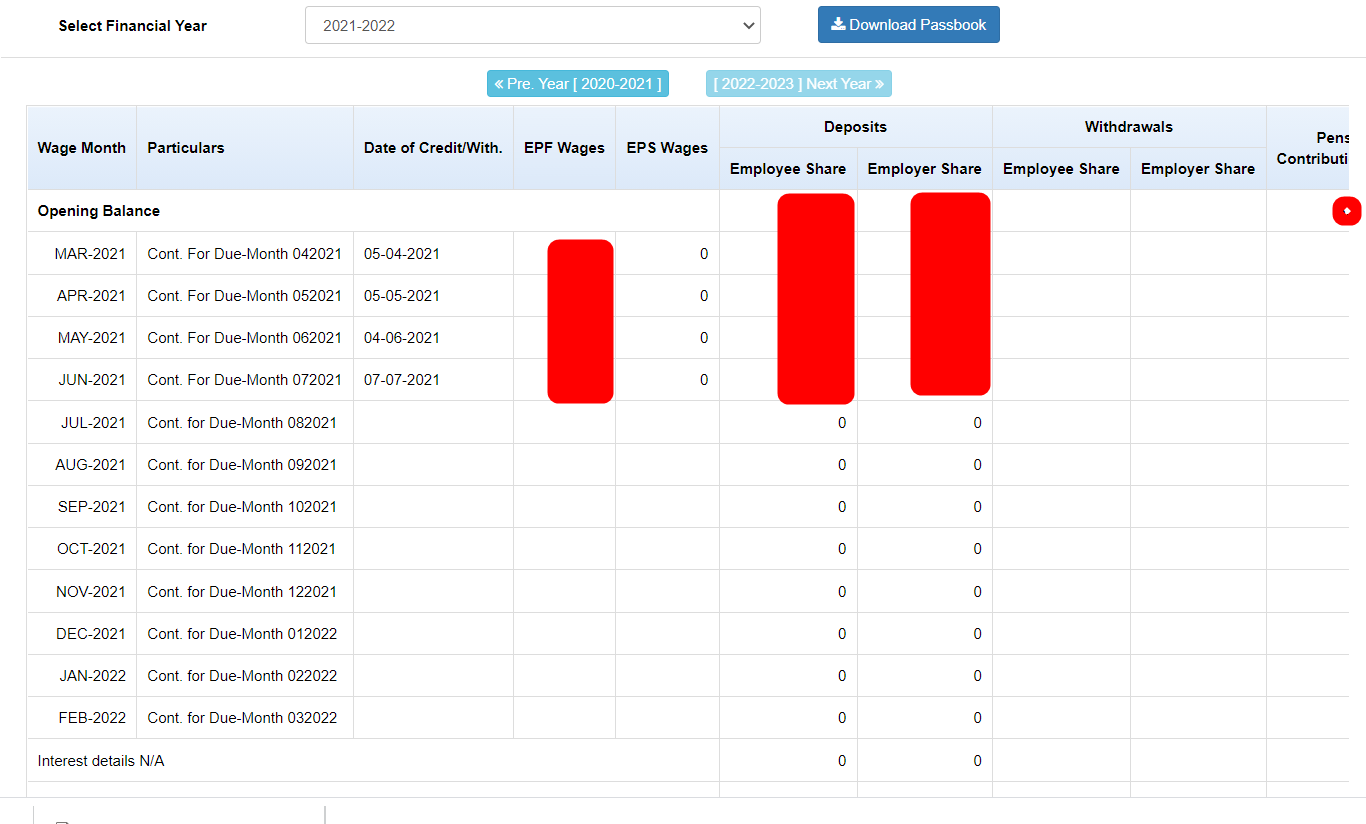This screenshot has width=1366, height=824.
Task: Click the Wage Month column header
Action: pos(82,148)
